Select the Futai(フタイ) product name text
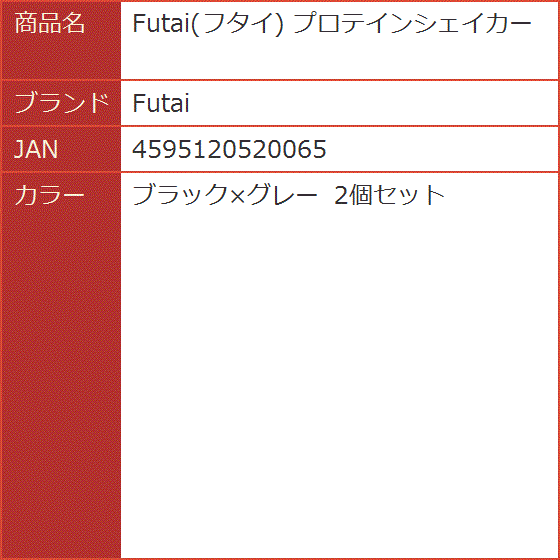The height and width of the screenshot is (560, 560). tap(208, 24)
